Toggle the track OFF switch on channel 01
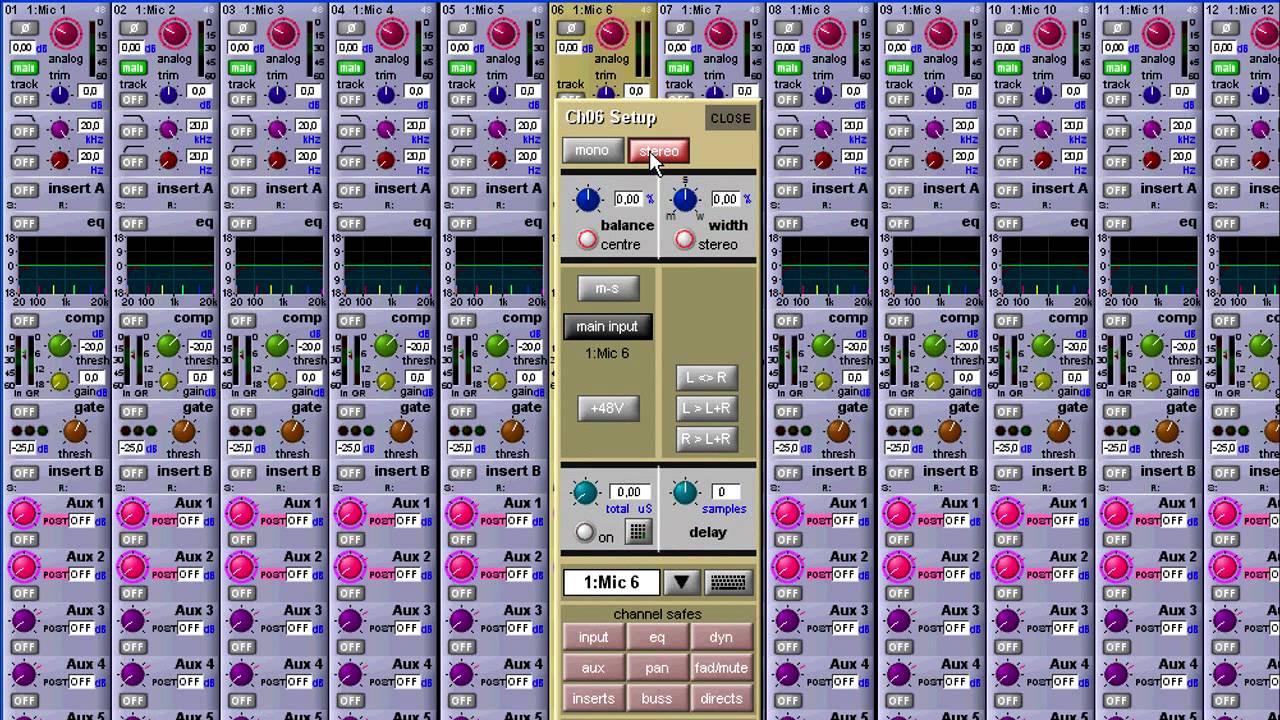1280x720 pixels. (x=24, y=100)
